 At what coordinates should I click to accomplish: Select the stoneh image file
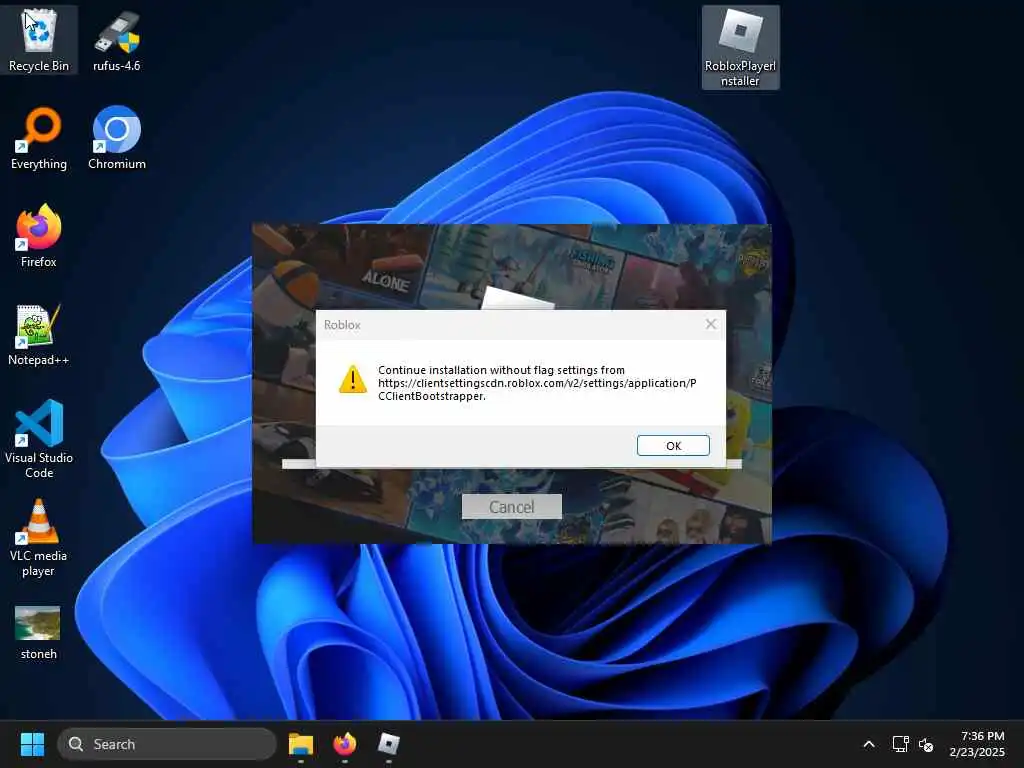click(x=39, y=632)
